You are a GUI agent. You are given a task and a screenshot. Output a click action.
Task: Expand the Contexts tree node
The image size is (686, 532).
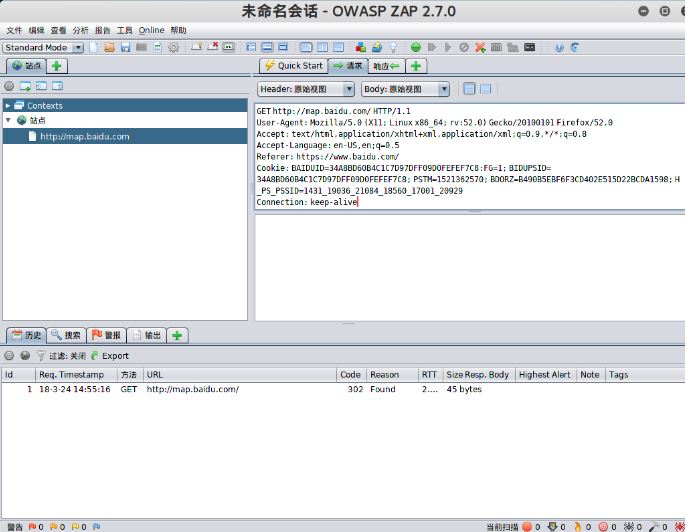7,105
